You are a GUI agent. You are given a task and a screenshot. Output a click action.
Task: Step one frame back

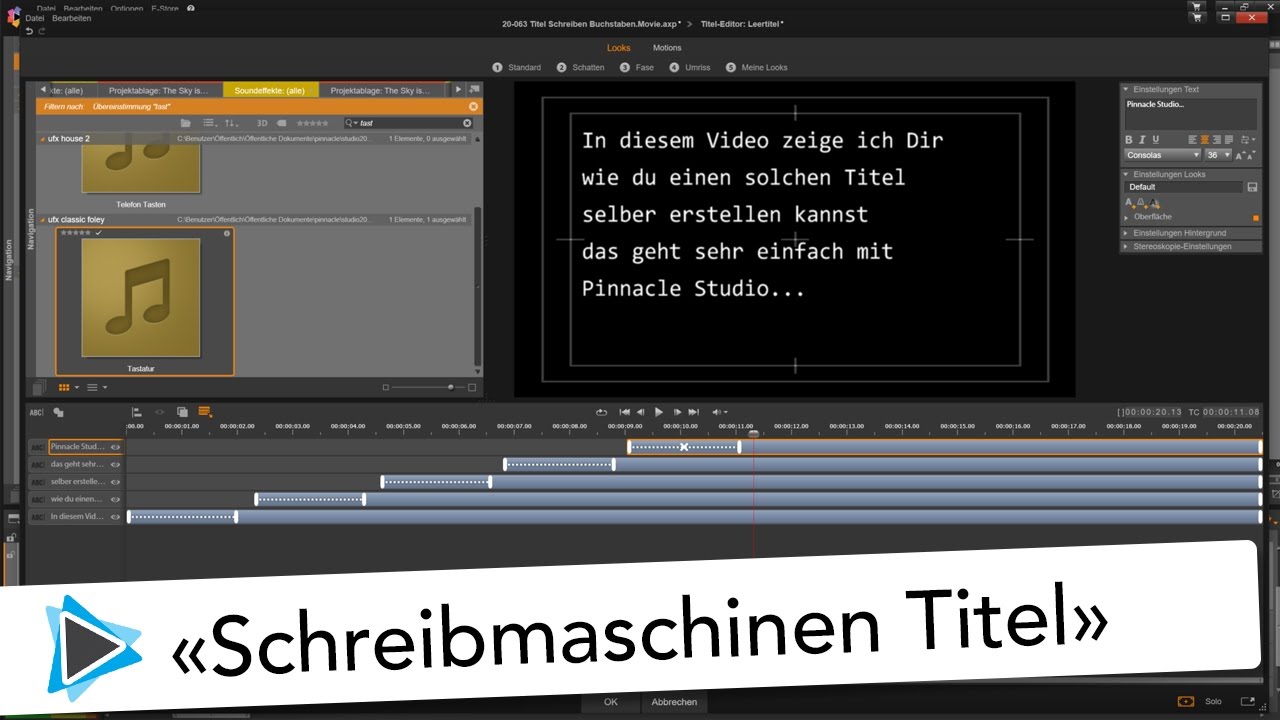[x=640, y=412]
